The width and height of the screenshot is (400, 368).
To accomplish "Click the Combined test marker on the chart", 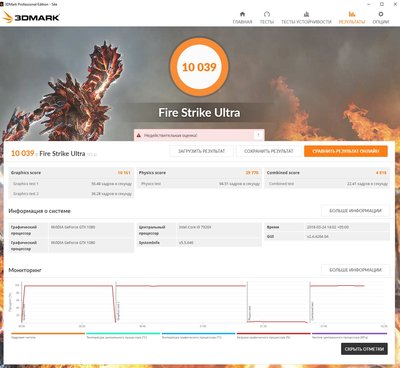I will tap(312, 311).
